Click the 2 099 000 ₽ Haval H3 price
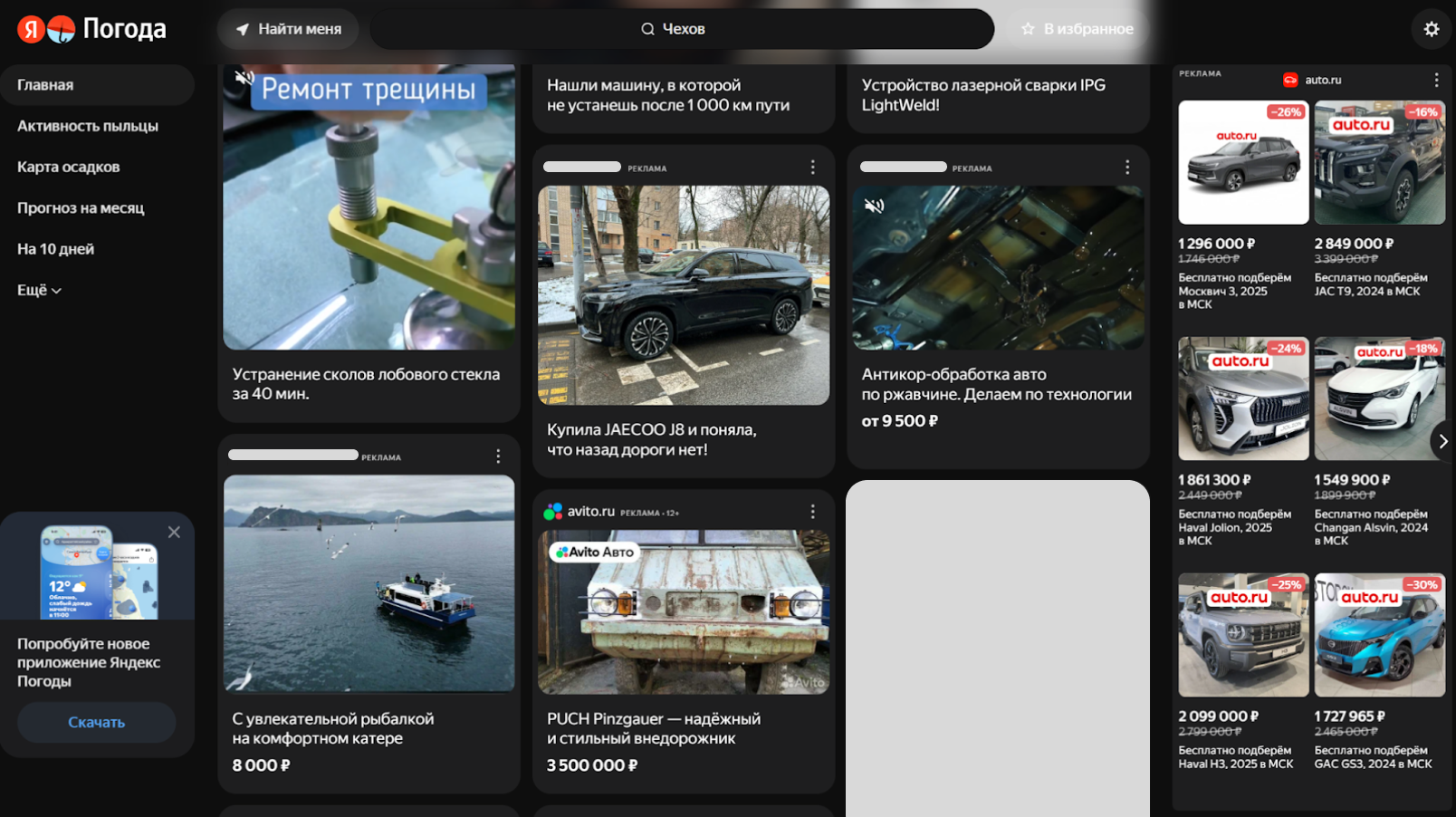Viewport: 1456px width, 817px height. coord(1218,716)
